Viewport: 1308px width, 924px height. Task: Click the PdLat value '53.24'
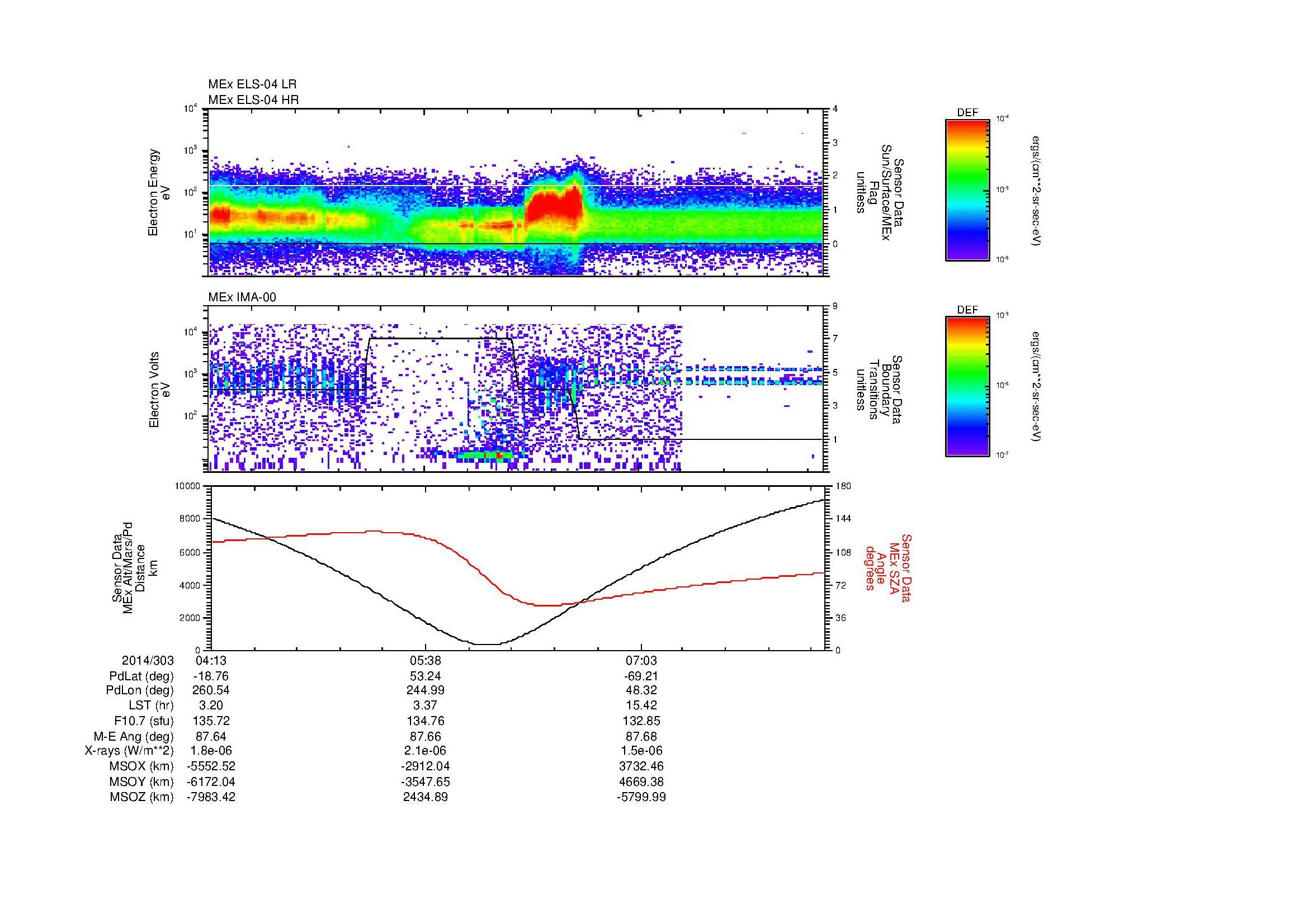coord(426,676)
